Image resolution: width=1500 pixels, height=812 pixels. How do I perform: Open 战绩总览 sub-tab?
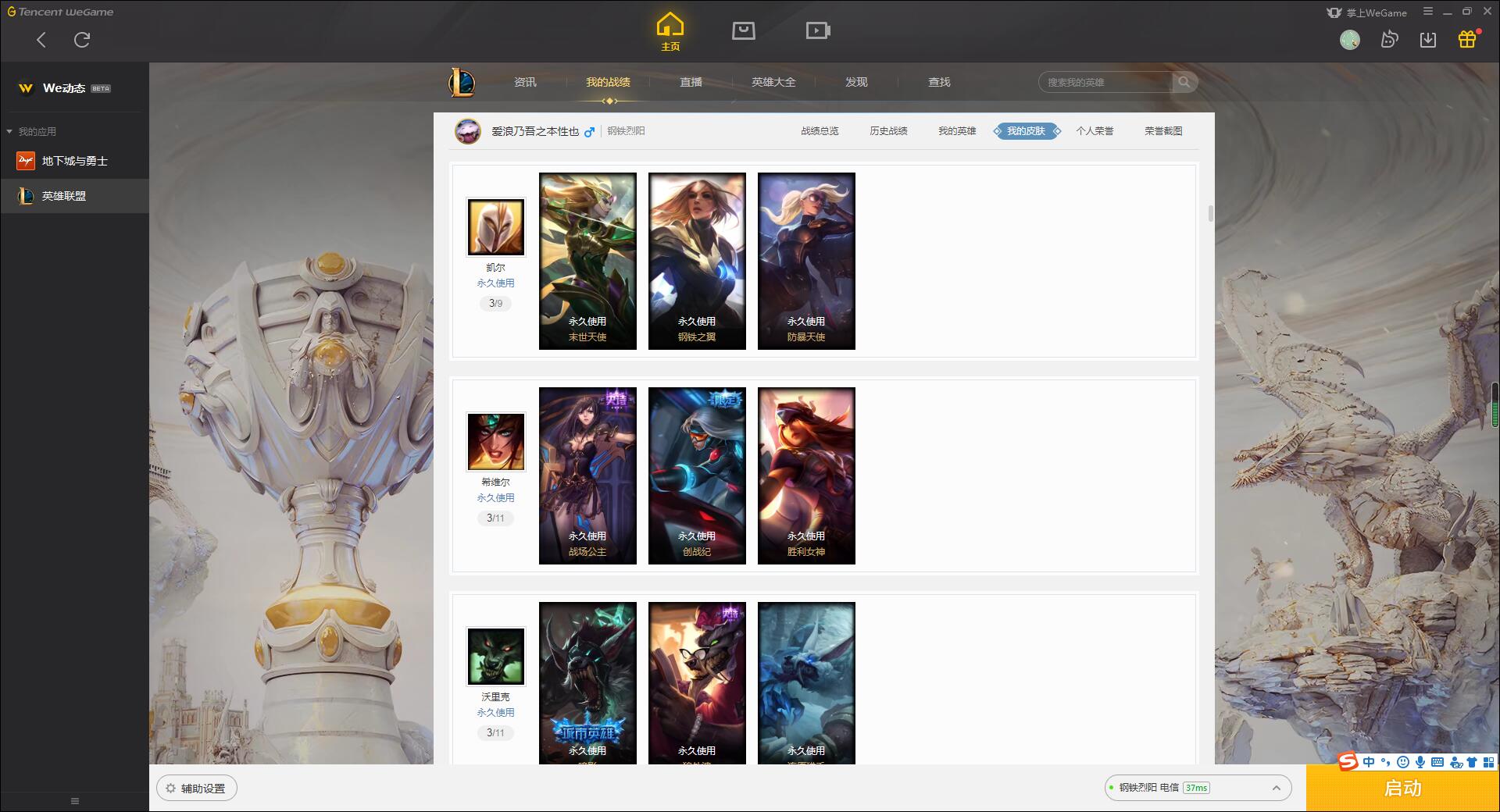click(820, 131)
